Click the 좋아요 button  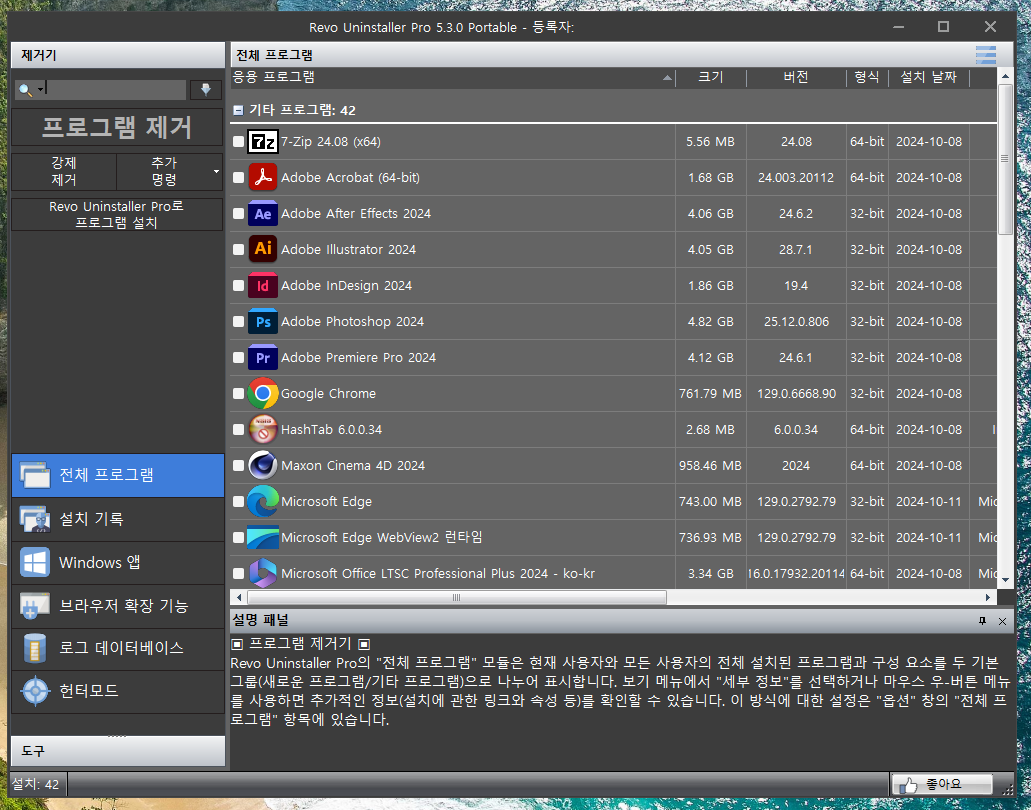(942, 784)
